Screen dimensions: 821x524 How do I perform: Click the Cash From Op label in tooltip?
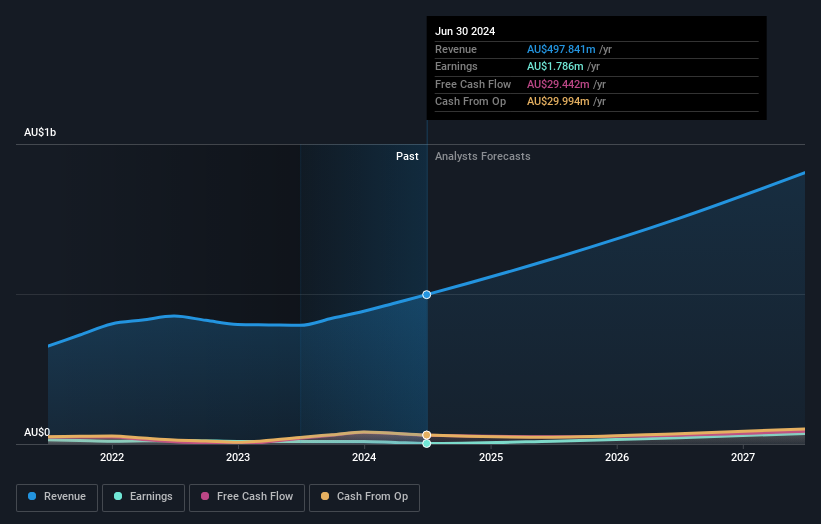coord(470,102)
